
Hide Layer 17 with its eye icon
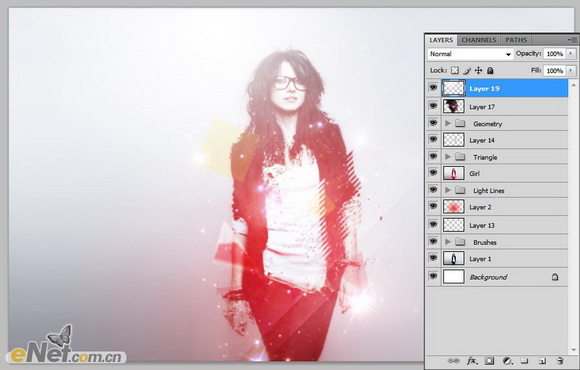[433, 106]
